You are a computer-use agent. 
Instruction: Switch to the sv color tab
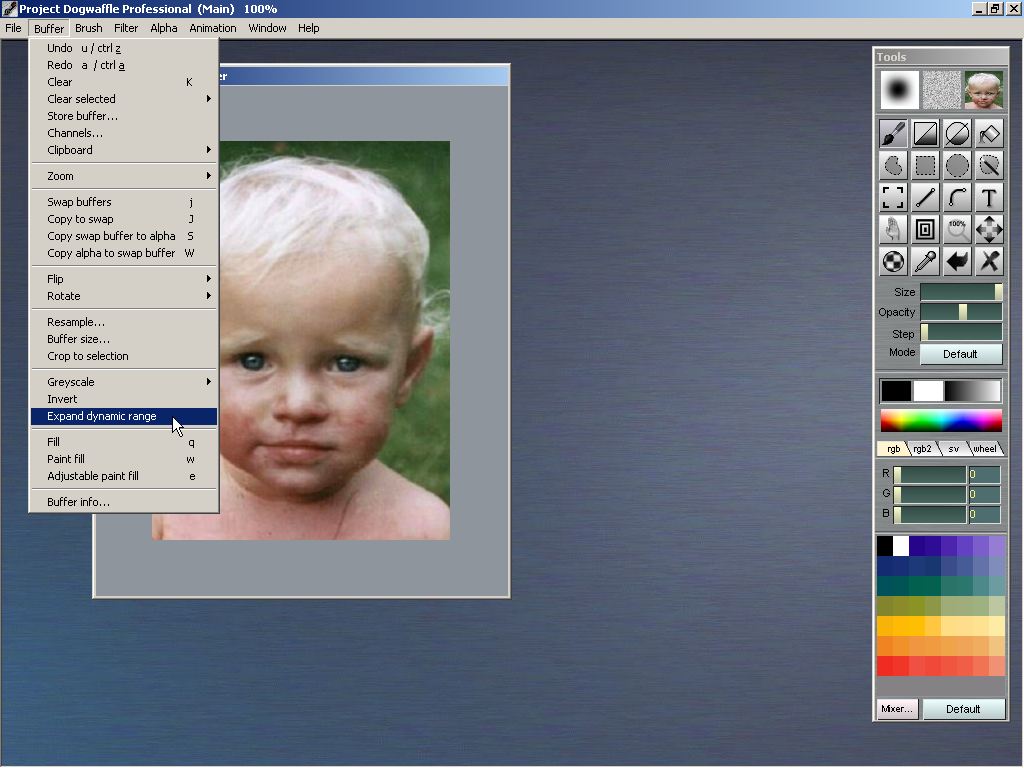click(954, 449)
